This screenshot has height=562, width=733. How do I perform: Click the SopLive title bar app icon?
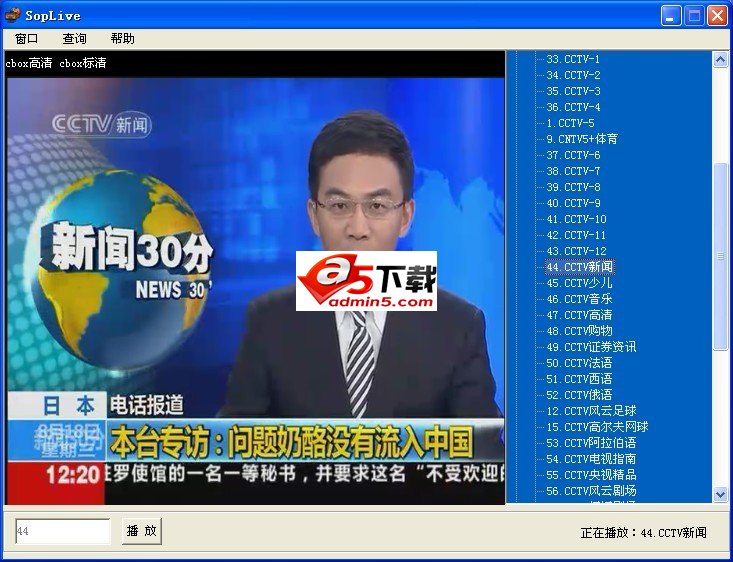tap(13, 15)
